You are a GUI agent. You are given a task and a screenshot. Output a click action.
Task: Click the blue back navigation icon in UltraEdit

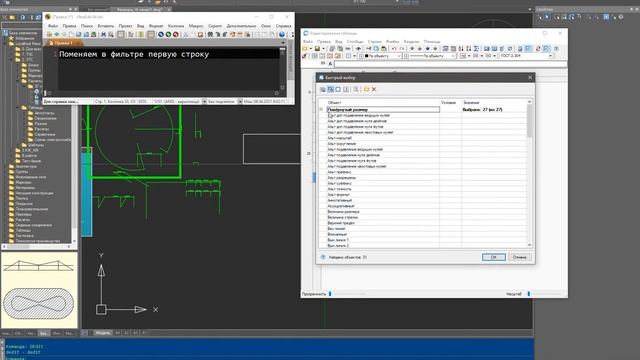point(161,34)
